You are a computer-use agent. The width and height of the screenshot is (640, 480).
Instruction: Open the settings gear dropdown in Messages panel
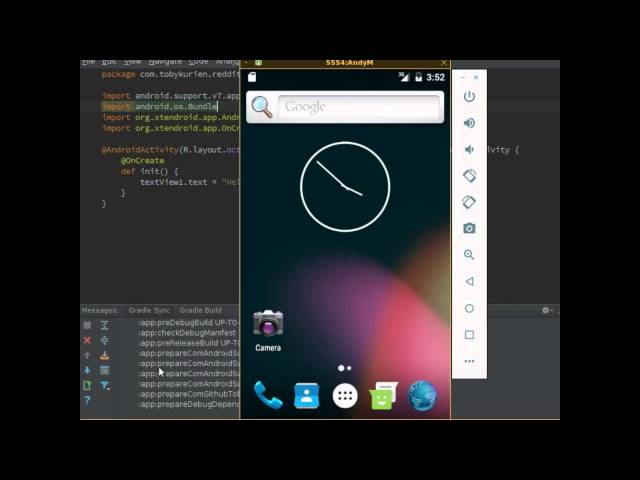click(547, 310)
